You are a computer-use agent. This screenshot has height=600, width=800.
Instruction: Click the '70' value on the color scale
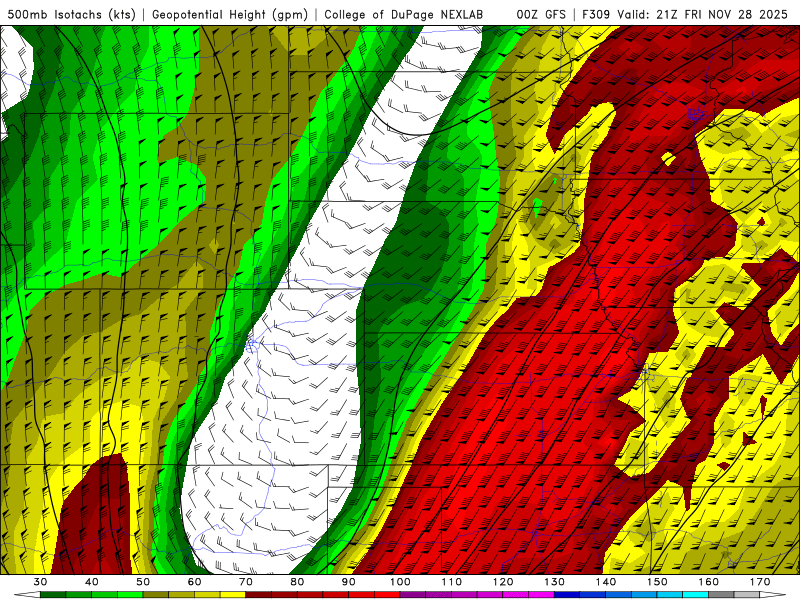[246, 582]
